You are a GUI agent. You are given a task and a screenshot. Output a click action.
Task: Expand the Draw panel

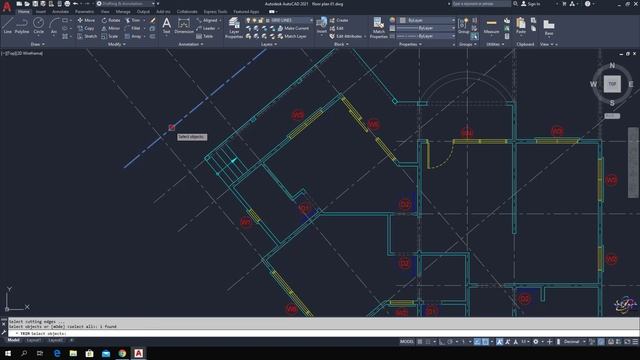point(38,44)
